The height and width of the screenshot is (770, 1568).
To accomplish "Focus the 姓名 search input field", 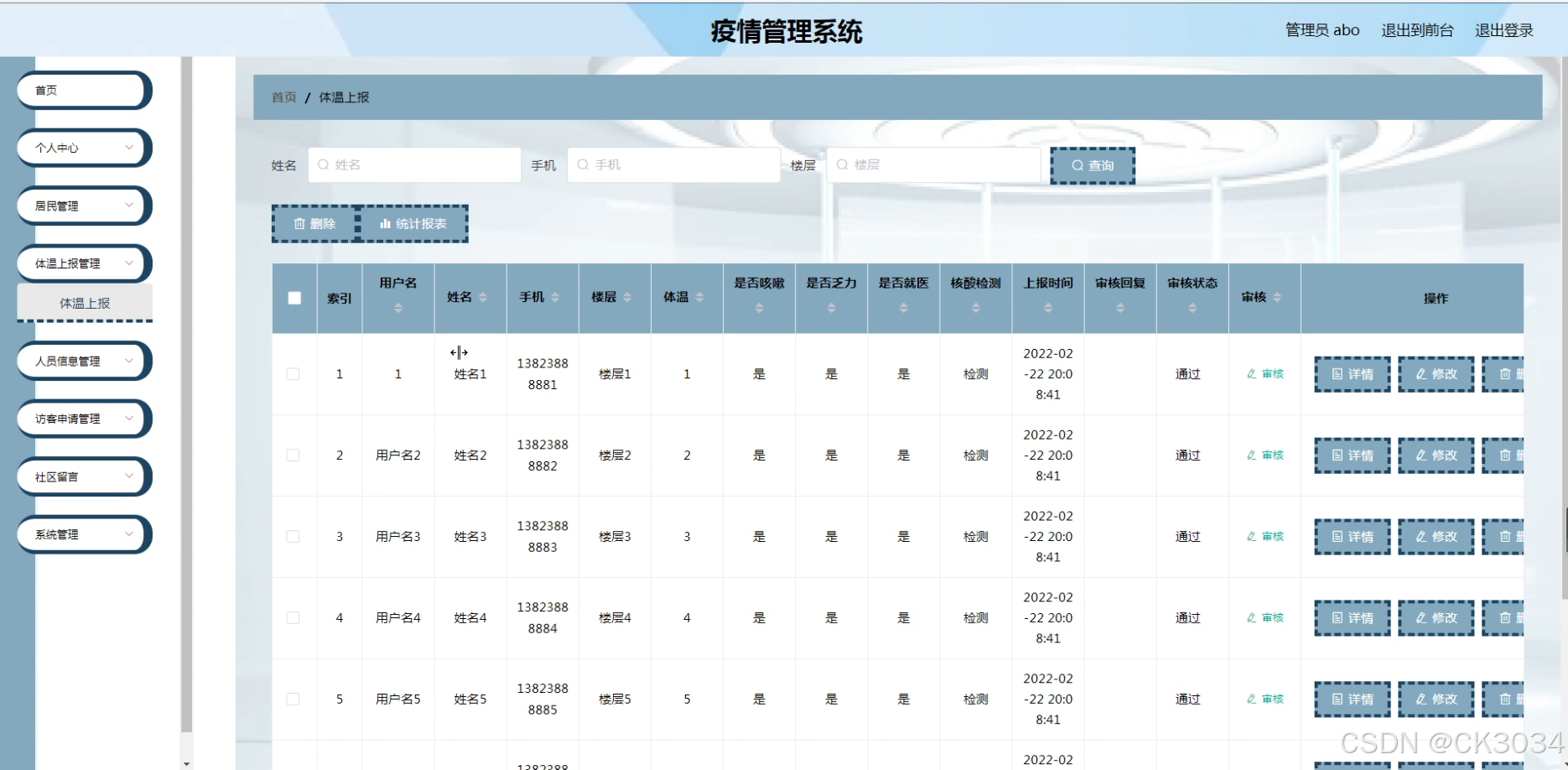I will tap(414, 165).
